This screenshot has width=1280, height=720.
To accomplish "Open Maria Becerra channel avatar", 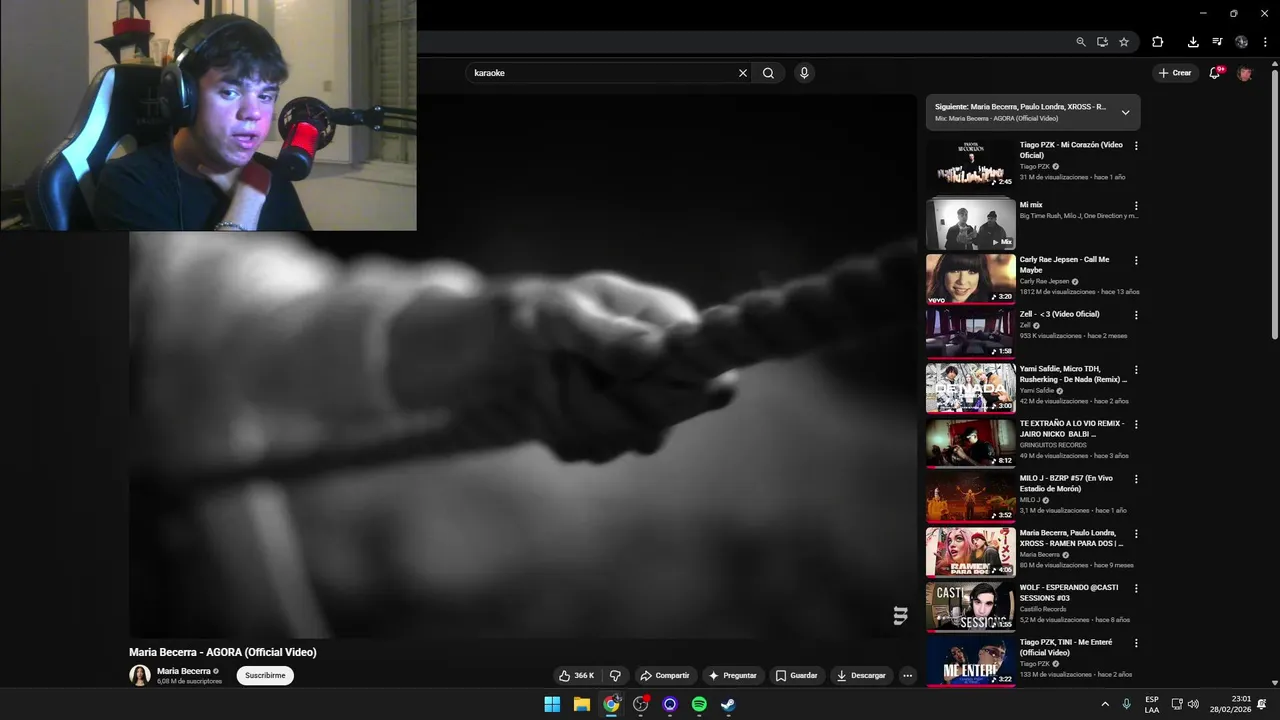I will click(140, 676).
